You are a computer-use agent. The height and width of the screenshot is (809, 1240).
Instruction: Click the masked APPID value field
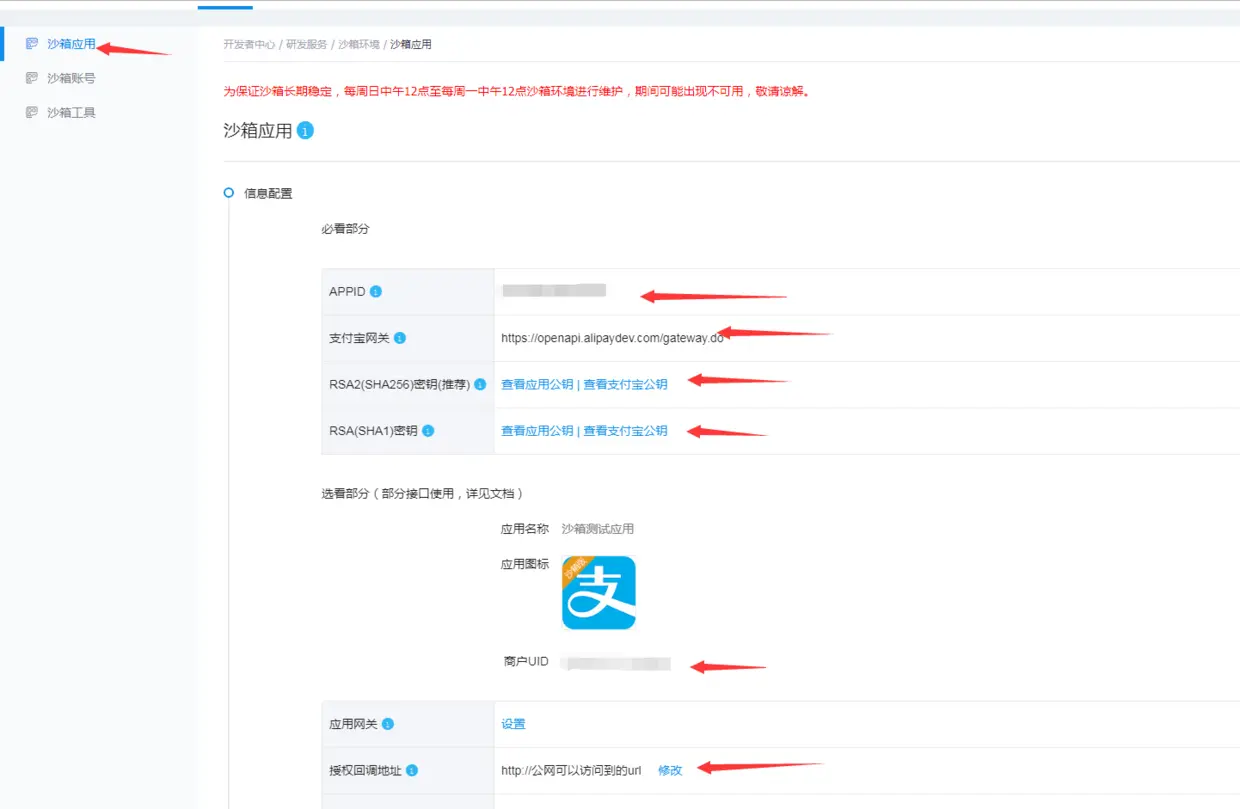point(555,289)
